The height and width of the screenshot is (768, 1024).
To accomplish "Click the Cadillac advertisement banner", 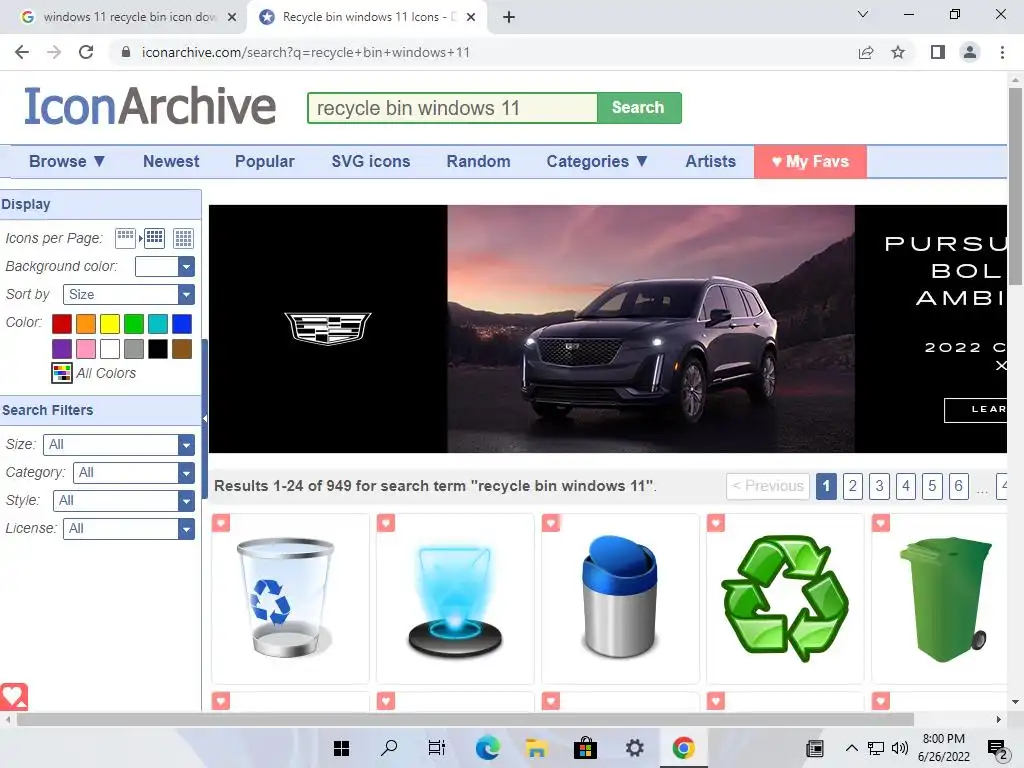I will coord(607,328).
